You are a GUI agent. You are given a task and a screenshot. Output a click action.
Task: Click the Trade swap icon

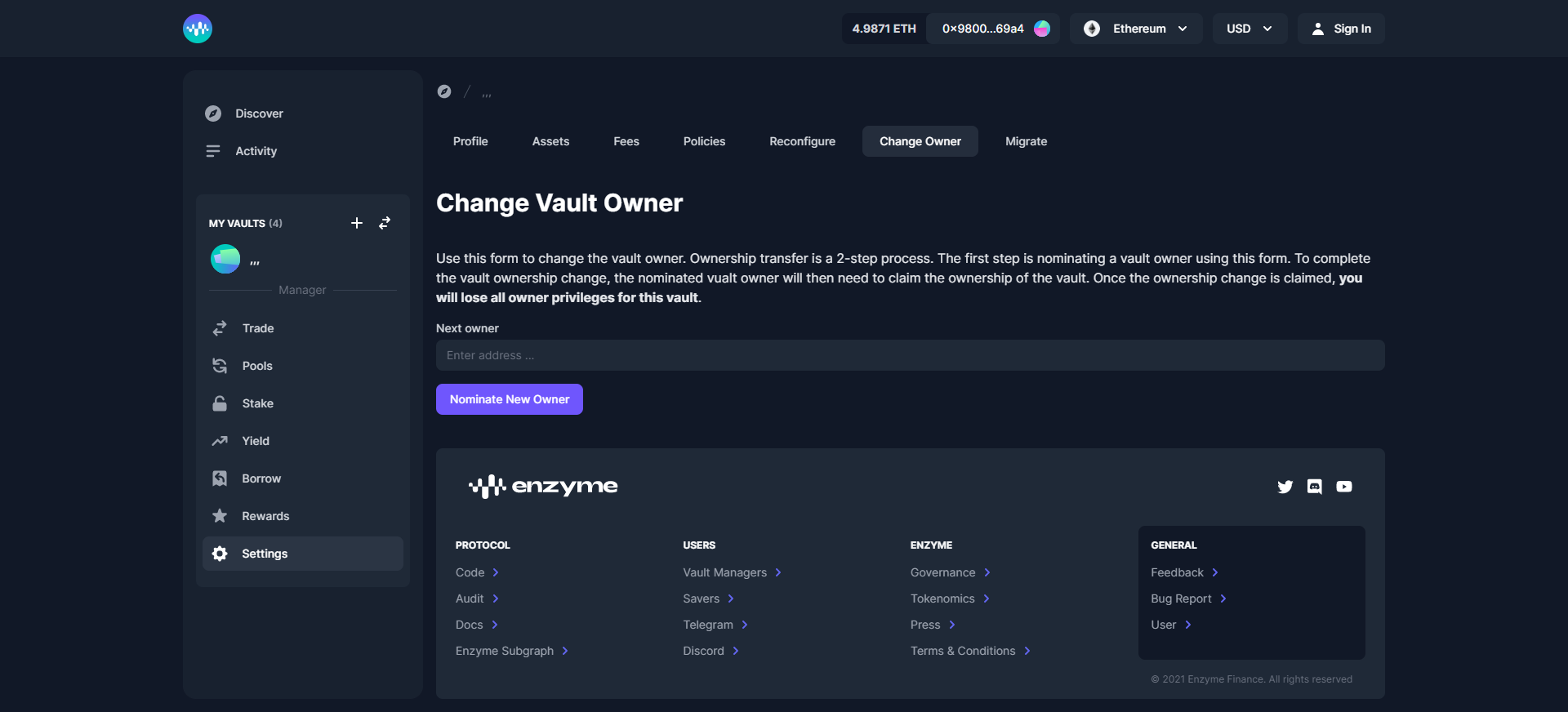click(x=220, y=328)
